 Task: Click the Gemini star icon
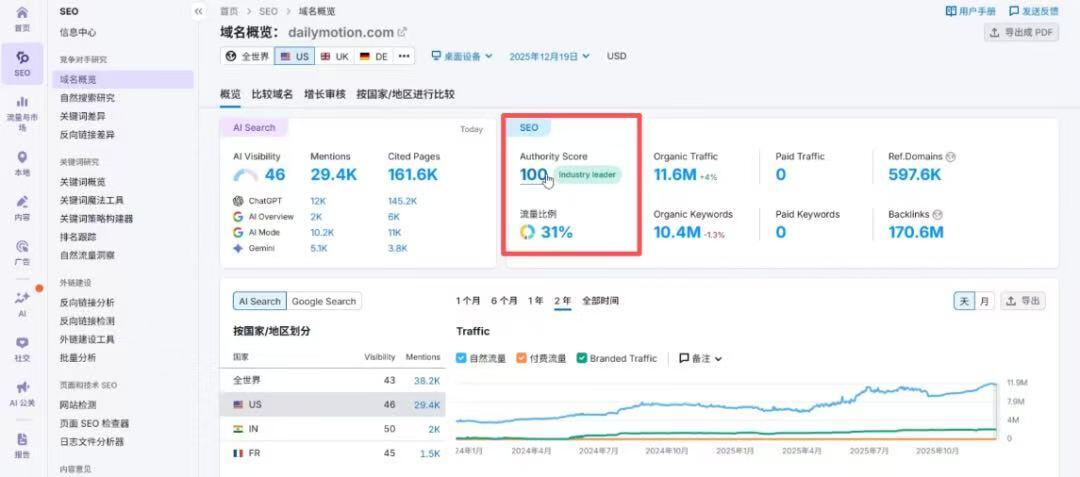pyautogui.click(x=238, y=248)
